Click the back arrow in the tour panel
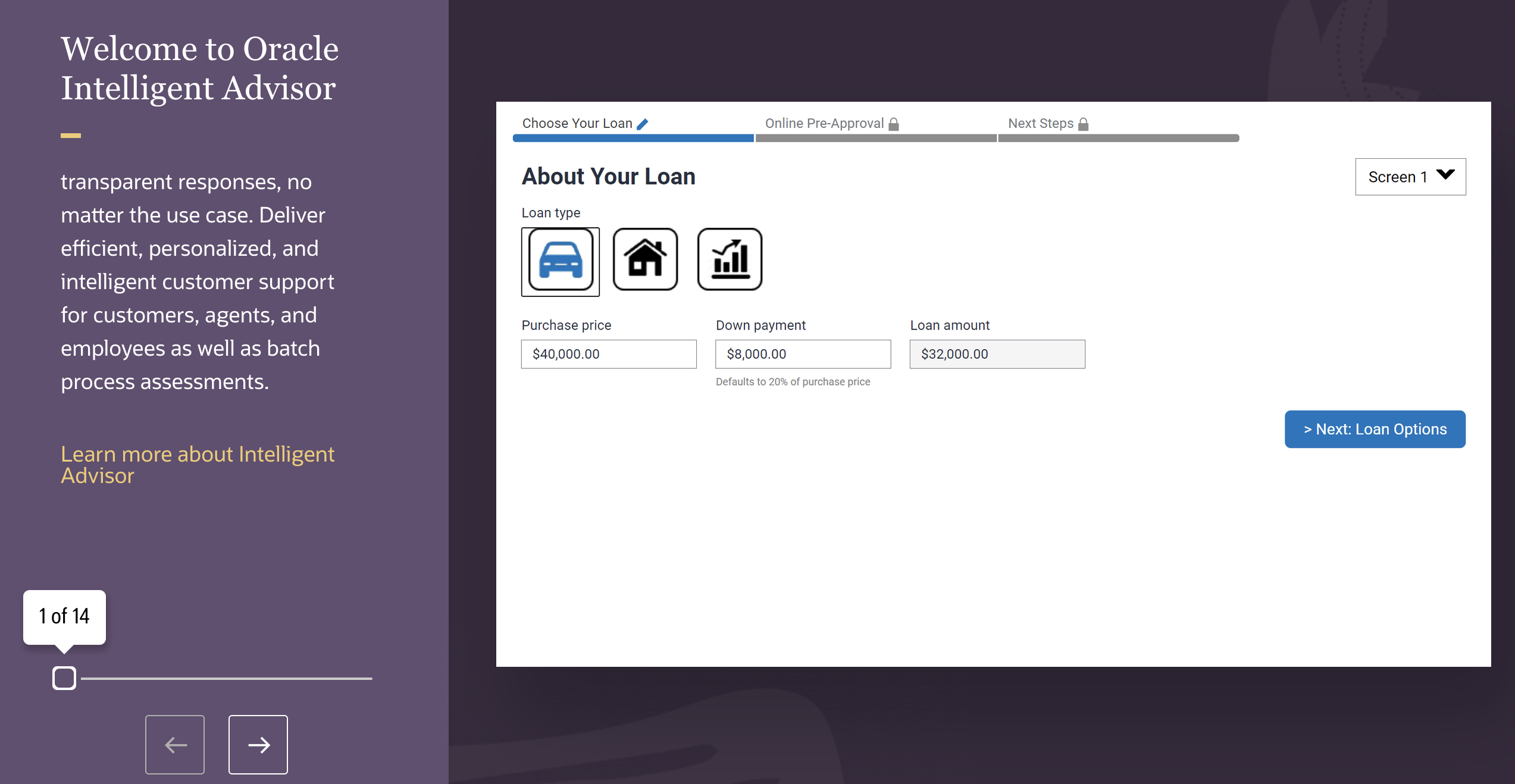1515x784 pixels. [174, 744]
